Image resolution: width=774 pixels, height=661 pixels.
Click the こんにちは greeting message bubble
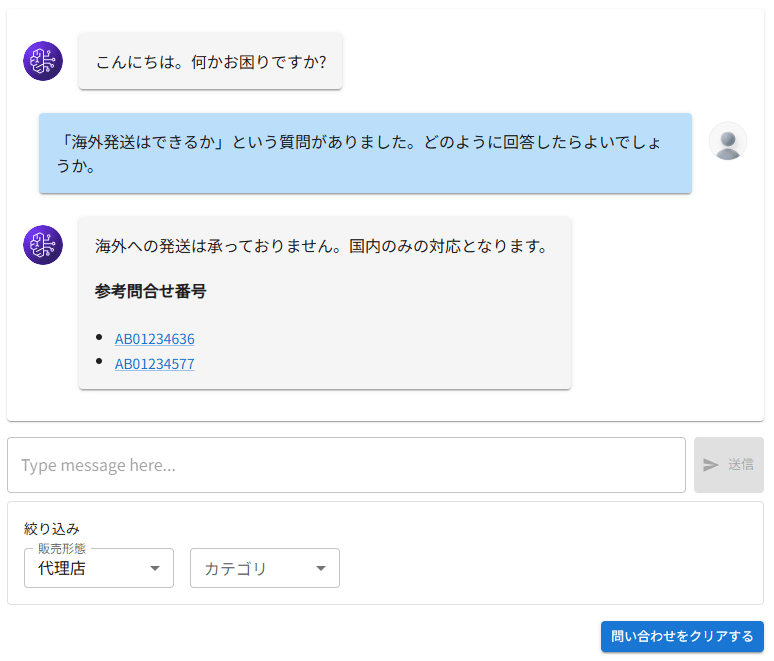[211, 61]
